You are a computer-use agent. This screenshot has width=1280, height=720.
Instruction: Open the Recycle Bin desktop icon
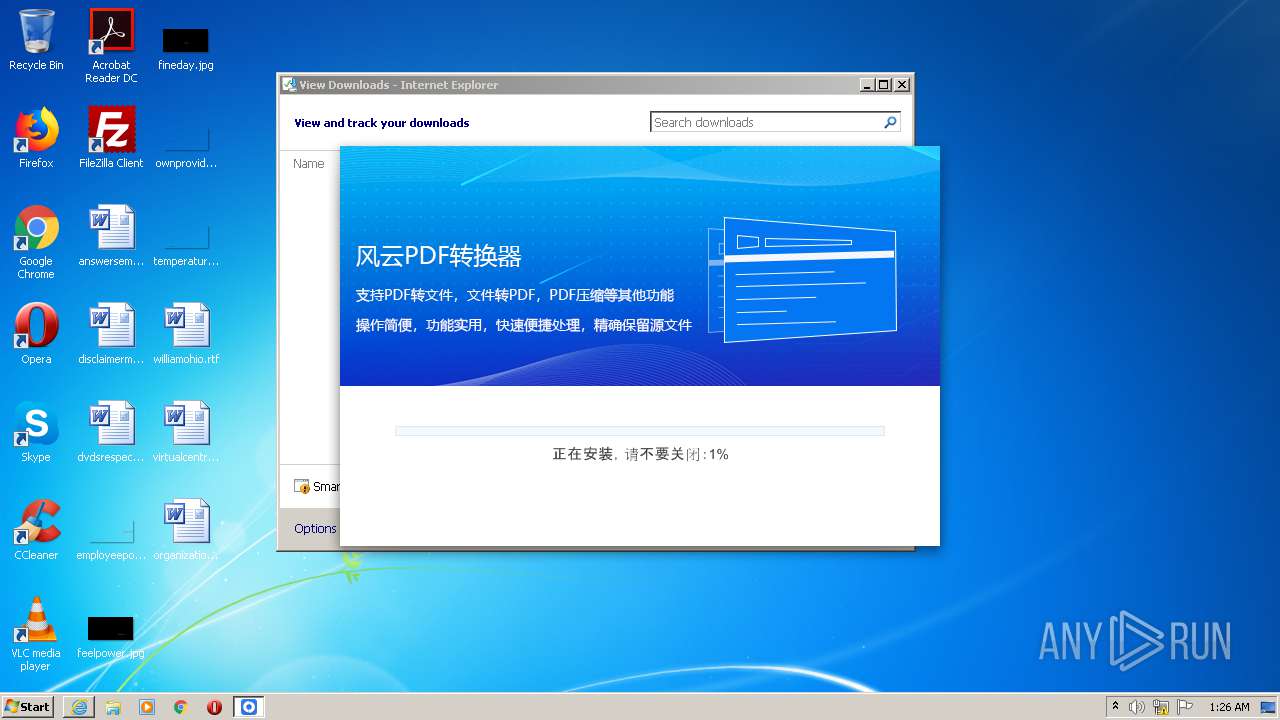tap(36, 40)
